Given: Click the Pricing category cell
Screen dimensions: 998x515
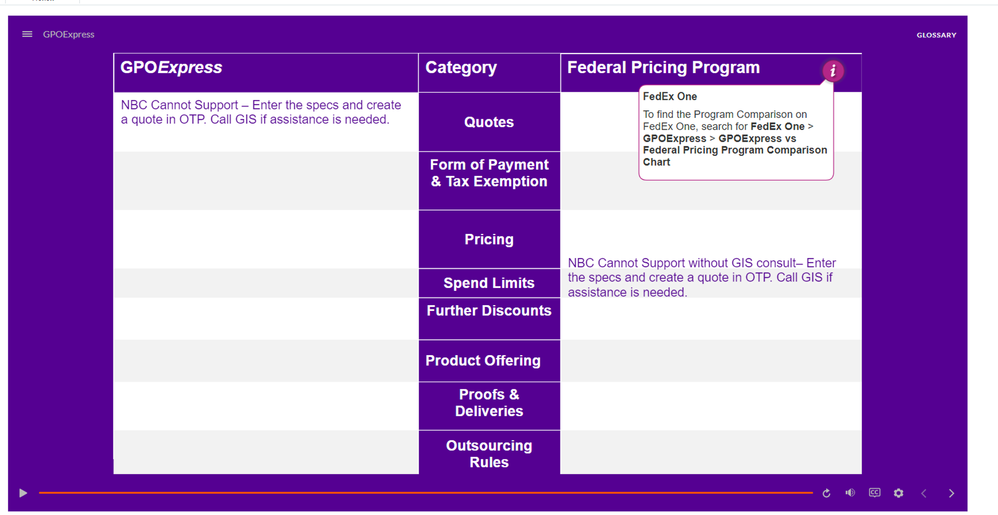Looking at the screenshot, I should point(489,239).
